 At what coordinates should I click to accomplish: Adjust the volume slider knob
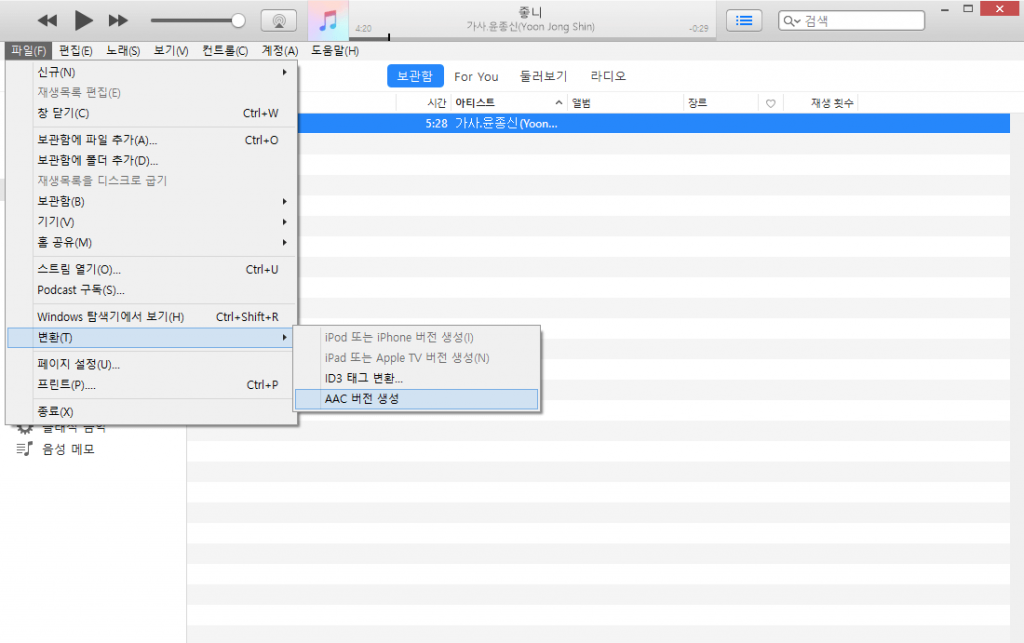click(238, 20)
